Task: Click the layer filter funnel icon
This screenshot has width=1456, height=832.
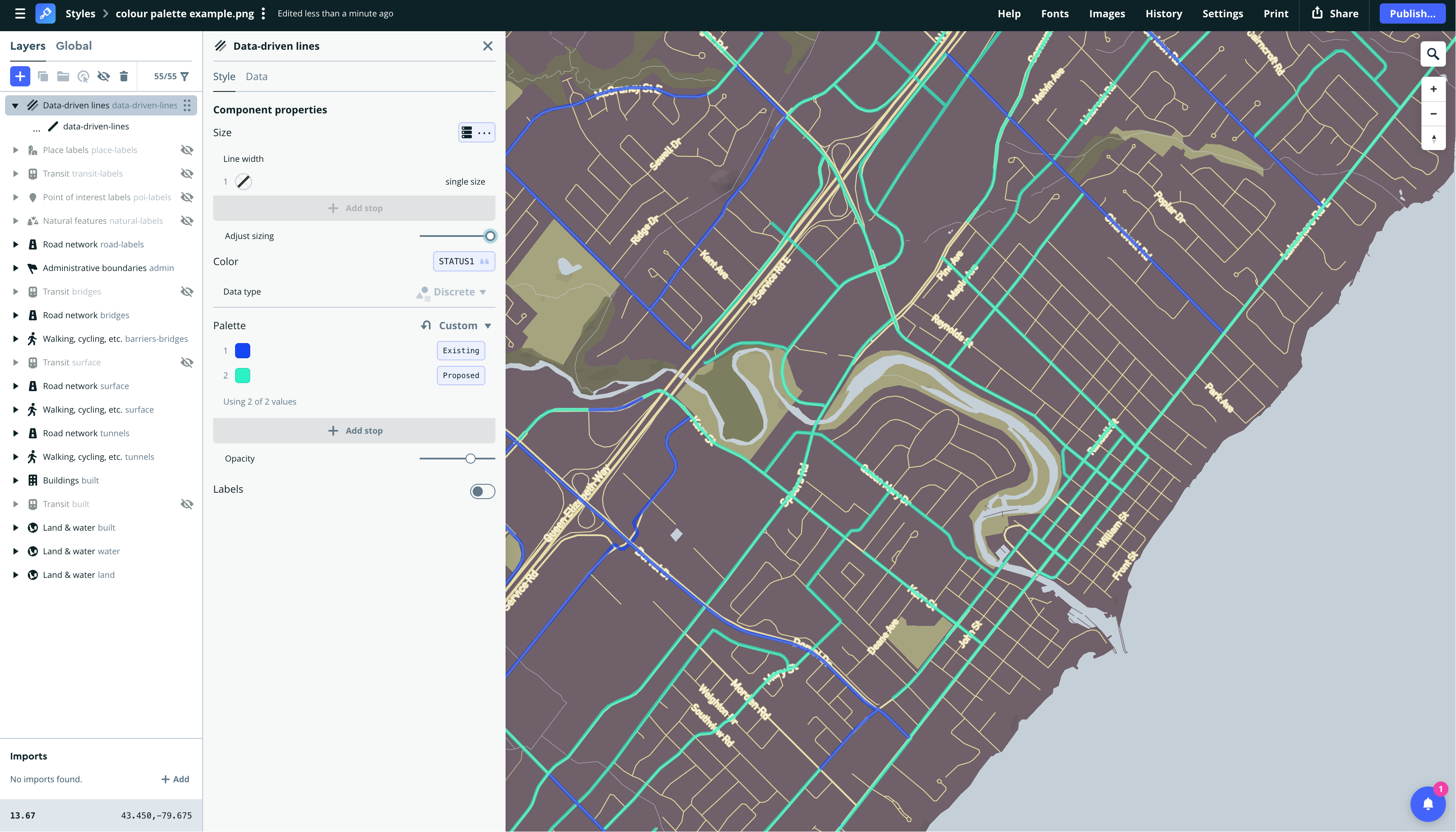Action: pos(185,76)
